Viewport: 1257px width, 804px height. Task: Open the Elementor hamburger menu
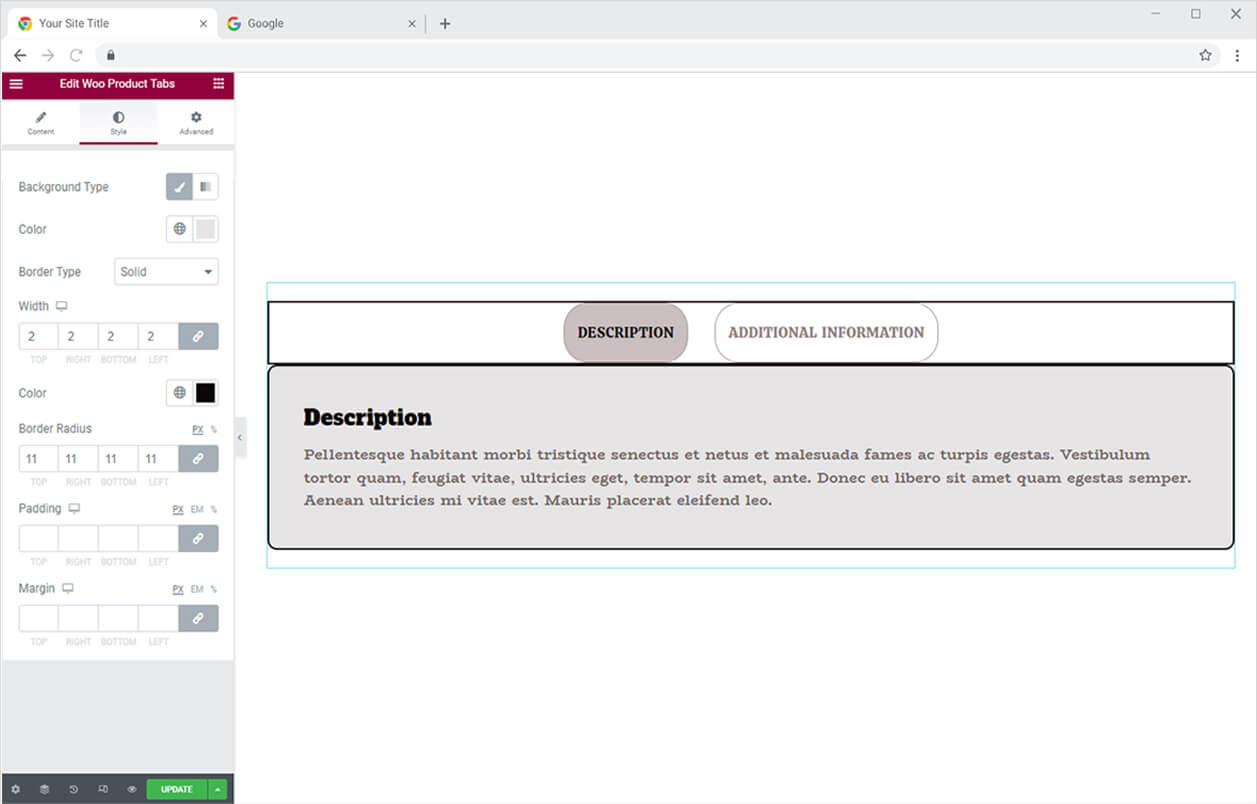(x=16, y=84)
